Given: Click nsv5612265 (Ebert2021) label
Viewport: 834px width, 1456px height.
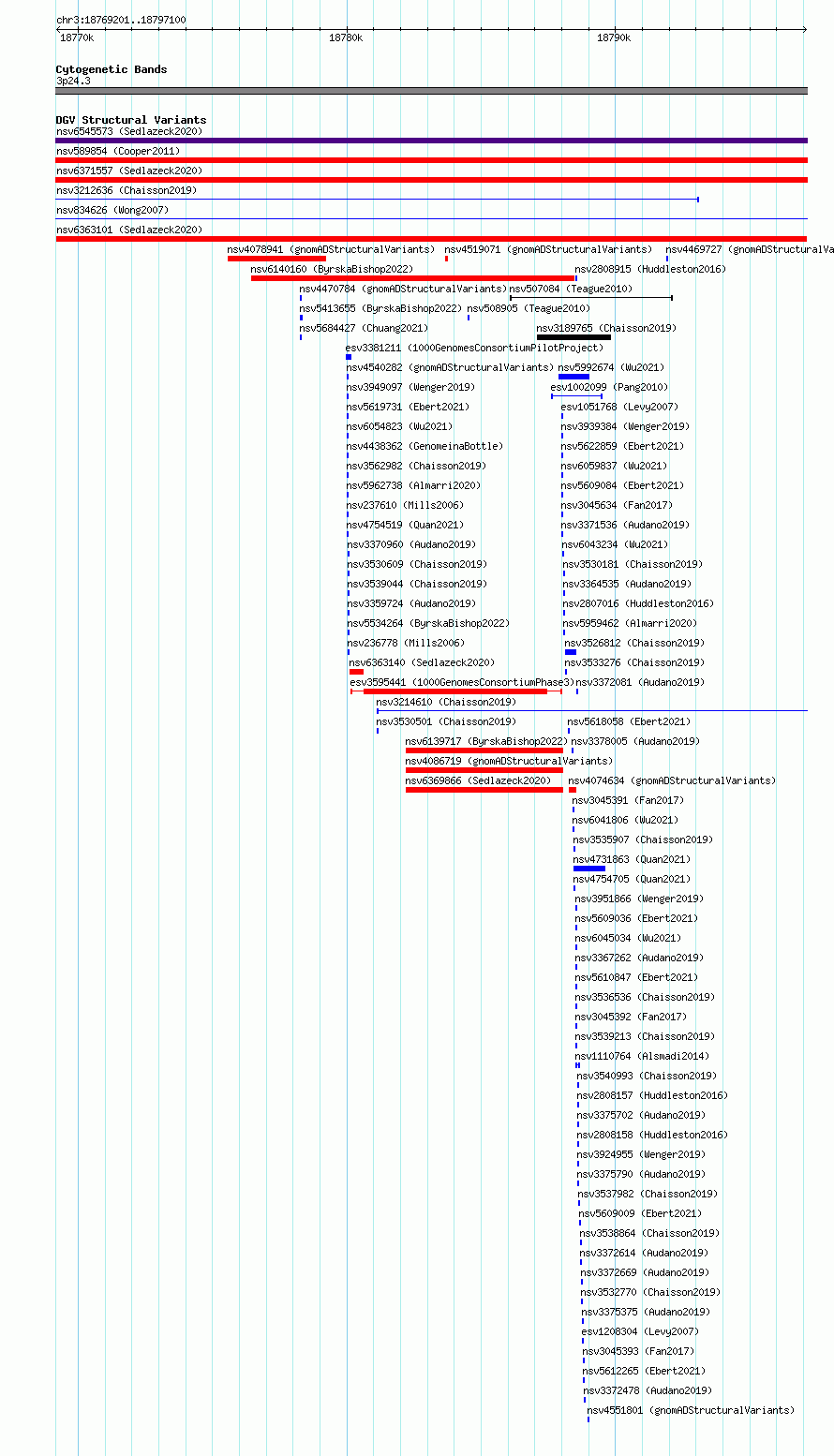Looking at the screenshot, I should coord(644,1371).
